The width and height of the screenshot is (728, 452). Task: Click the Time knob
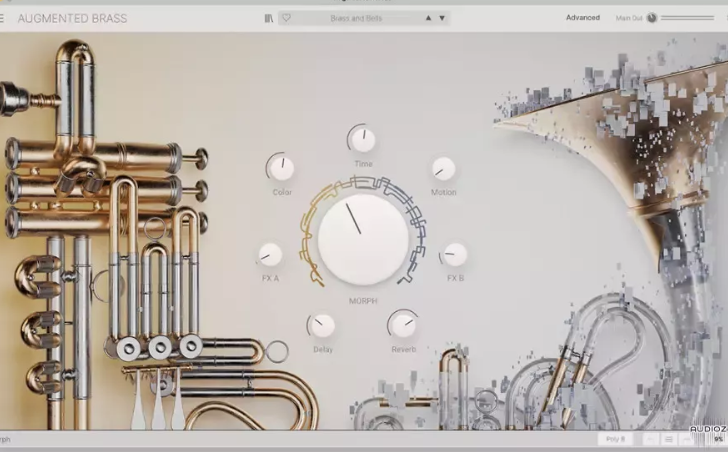363,140
